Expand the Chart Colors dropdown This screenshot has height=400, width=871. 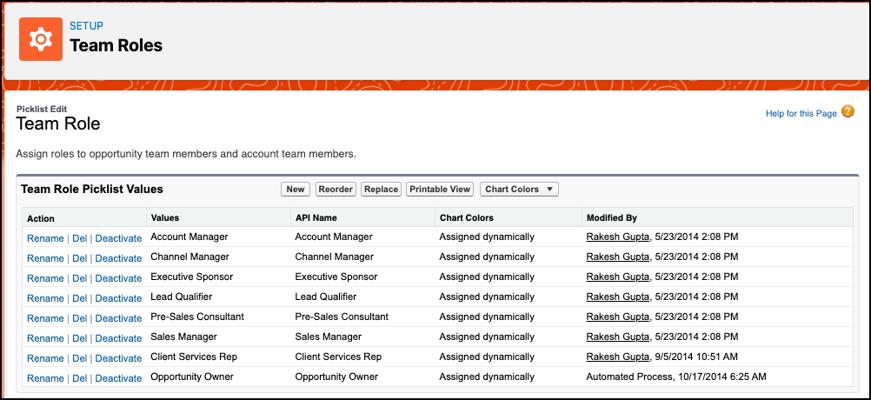519,189
